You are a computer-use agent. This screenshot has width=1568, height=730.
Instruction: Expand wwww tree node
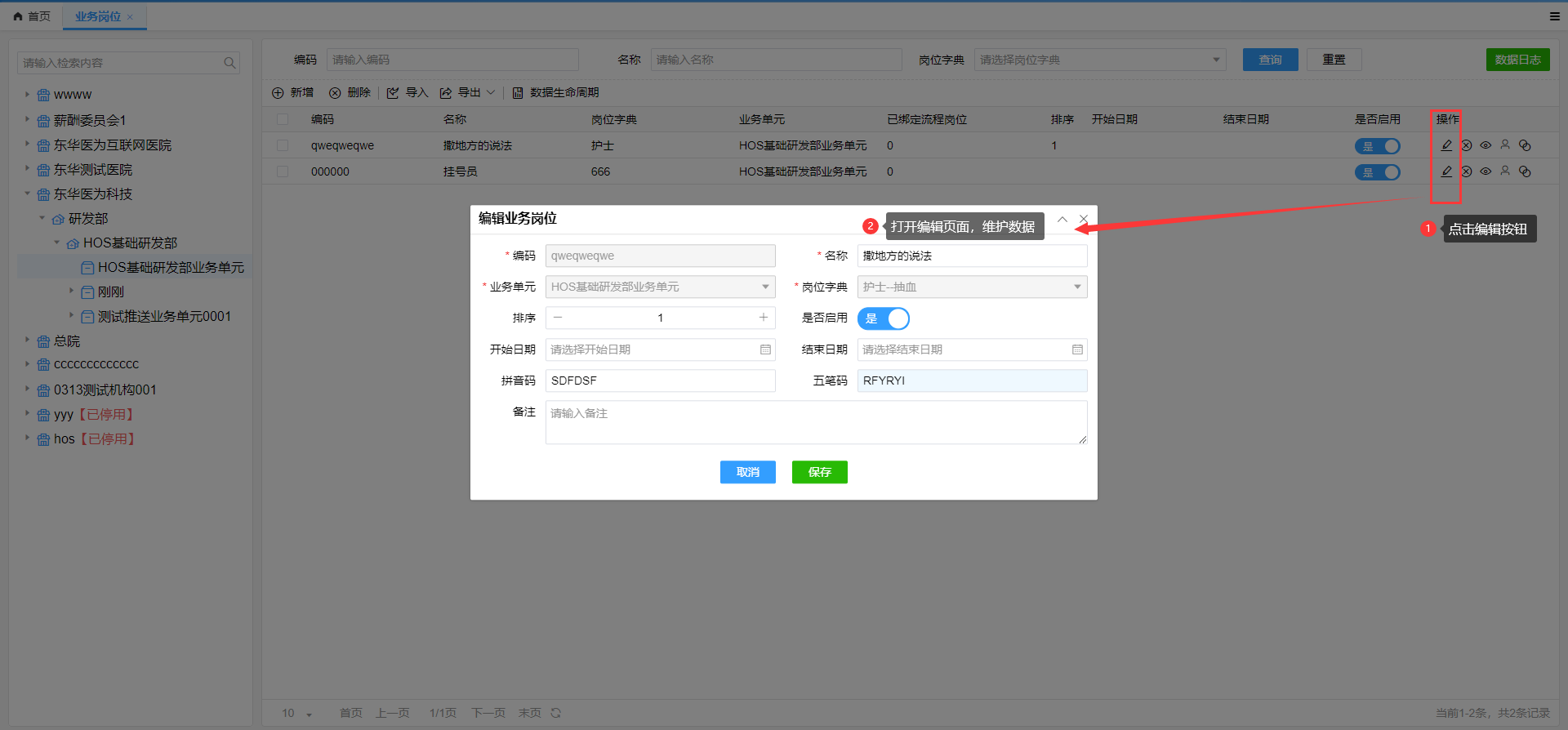coord(27,95)
